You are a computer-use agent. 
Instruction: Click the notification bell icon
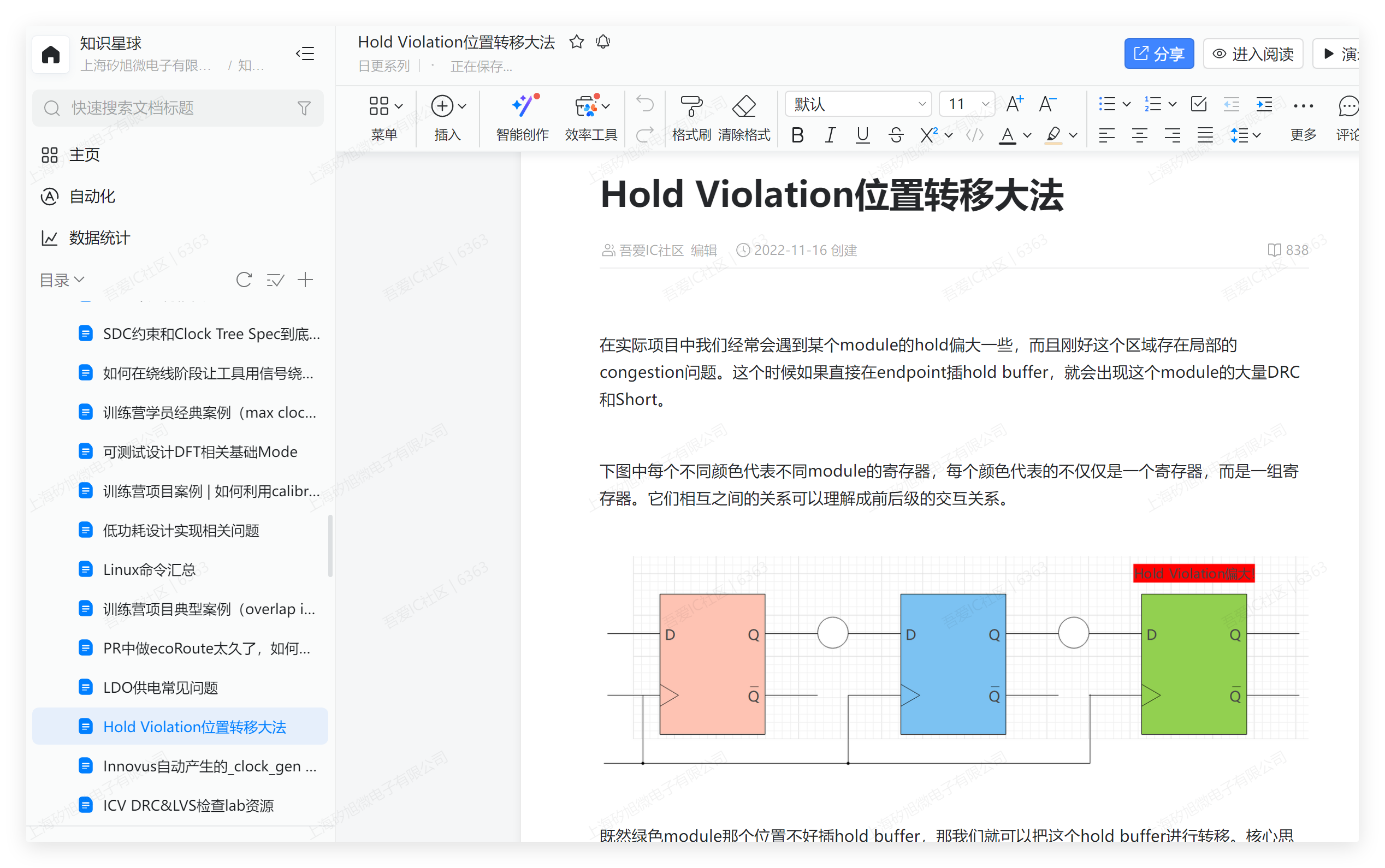(603, 42)
